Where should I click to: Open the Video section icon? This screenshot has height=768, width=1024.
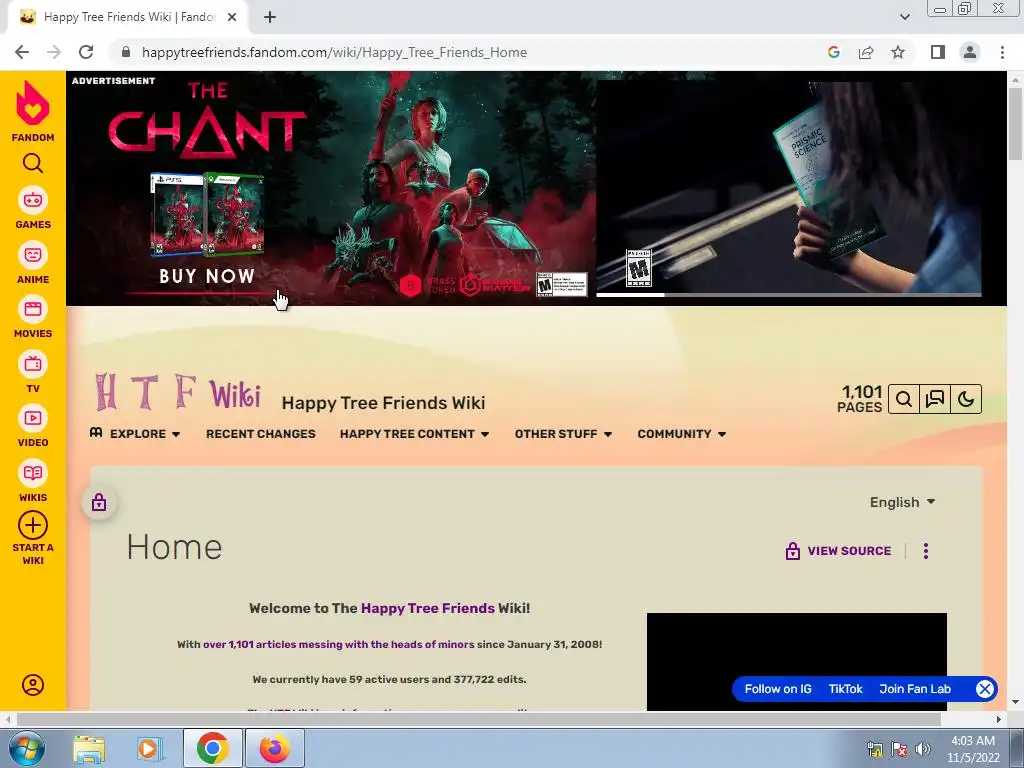point(33,419)
